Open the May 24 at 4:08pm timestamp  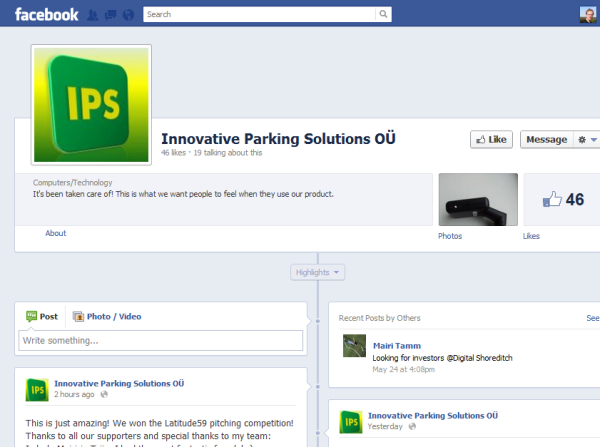tap(404, 369)
